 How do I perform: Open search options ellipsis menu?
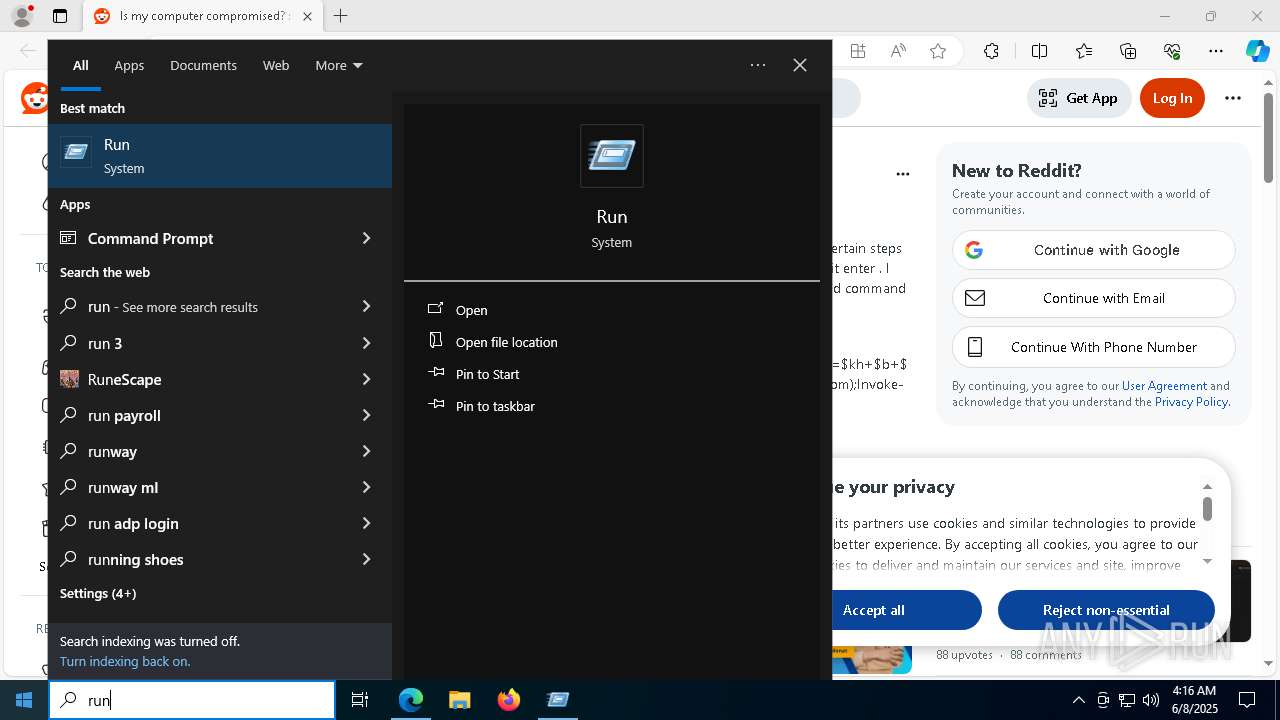(758, 65)
